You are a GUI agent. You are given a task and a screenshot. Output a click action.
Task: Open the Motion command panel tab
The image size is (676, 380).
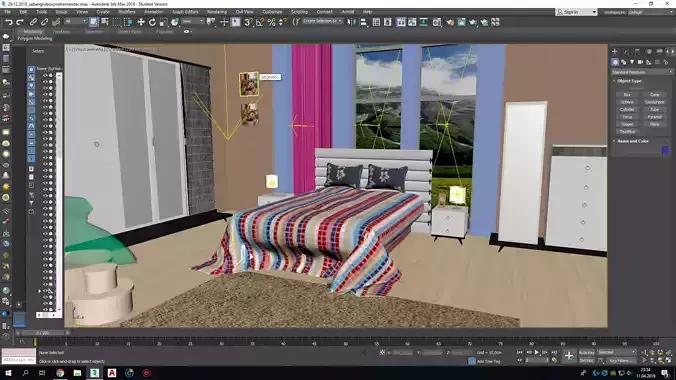pyautogui.click(x=649, y=51)
